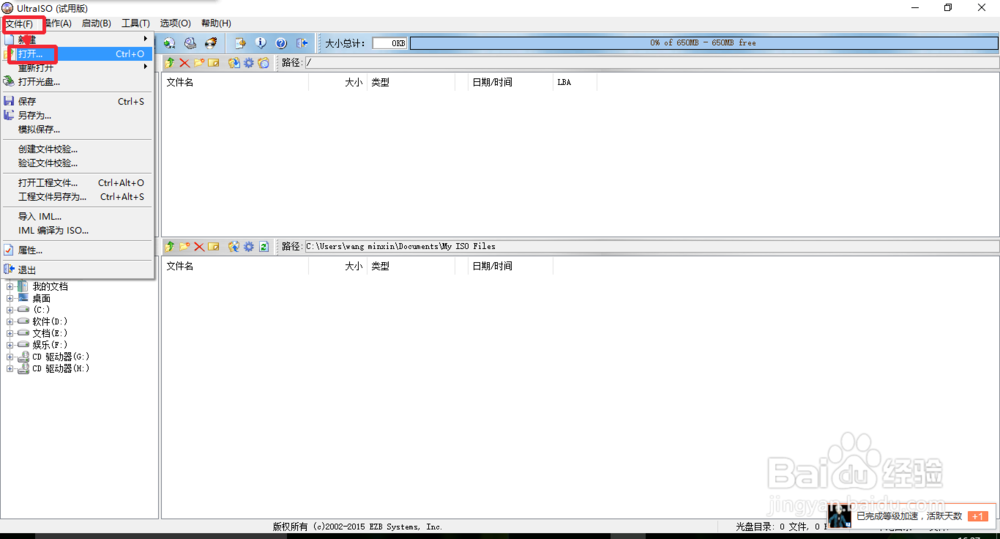Click the blue info toolbar icon
1000x539 pixels.
pos(260,43)
